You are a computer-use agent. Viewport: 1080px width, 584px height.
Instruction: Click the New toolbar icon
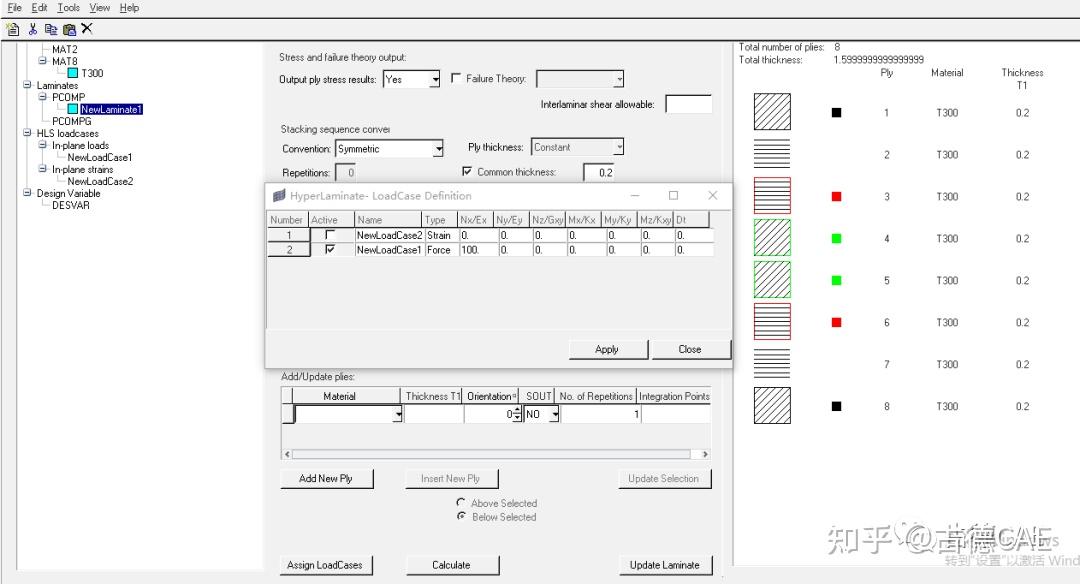[12, 29]
